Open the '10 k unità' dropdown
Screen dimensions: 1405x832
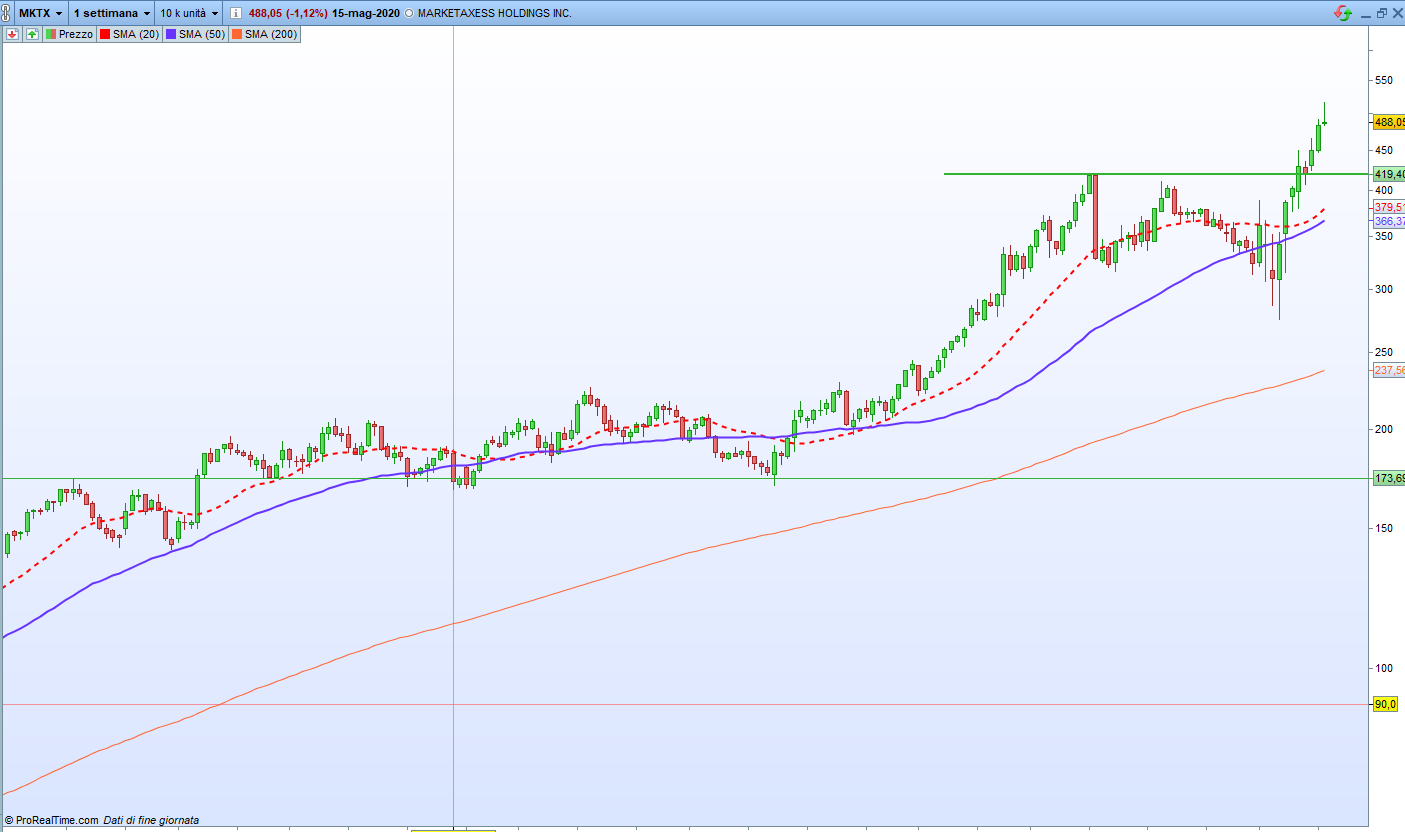(x=189, y=13)
